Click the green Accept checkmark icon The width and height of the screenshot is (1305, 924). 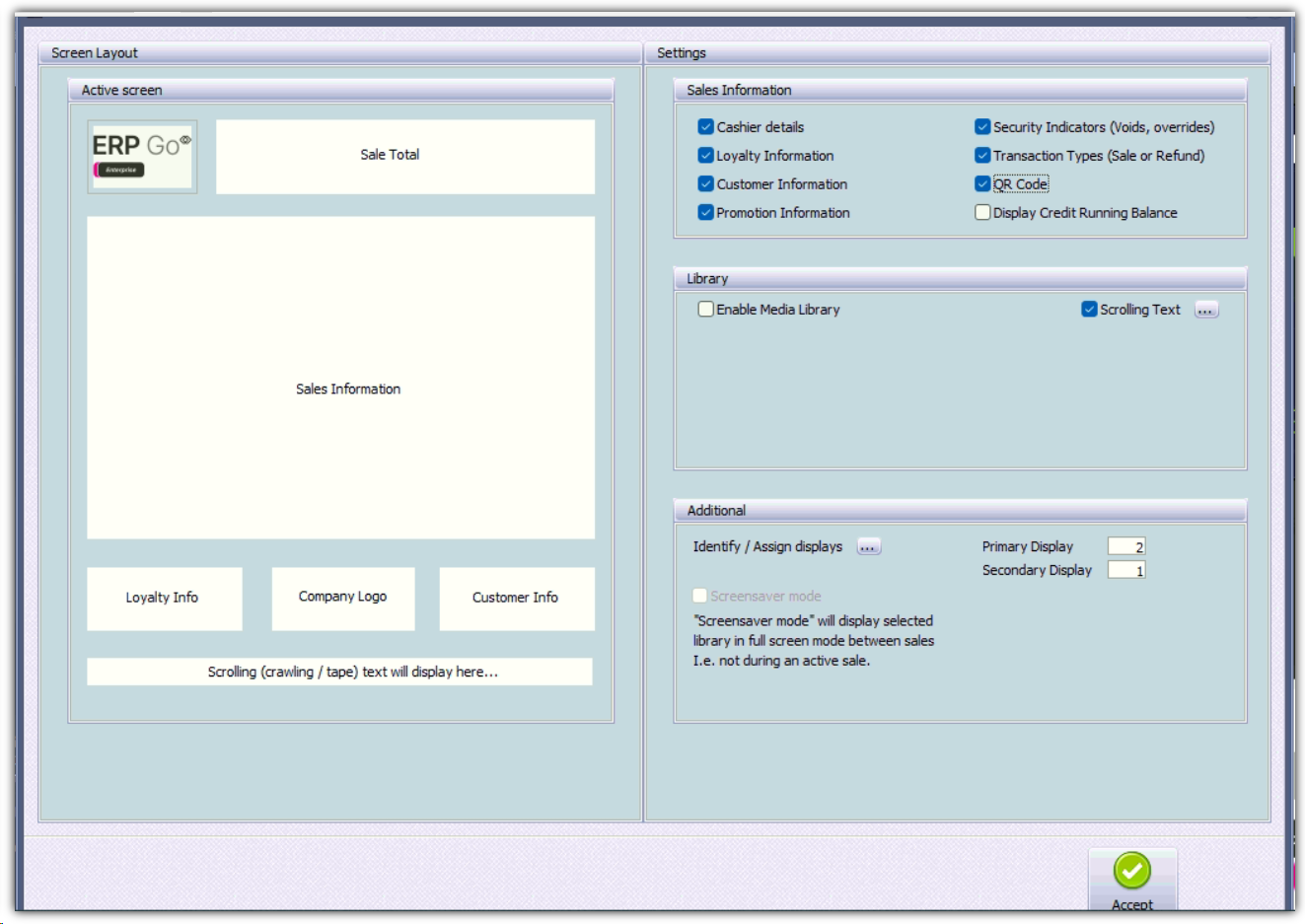click(x=1131, y=871)
